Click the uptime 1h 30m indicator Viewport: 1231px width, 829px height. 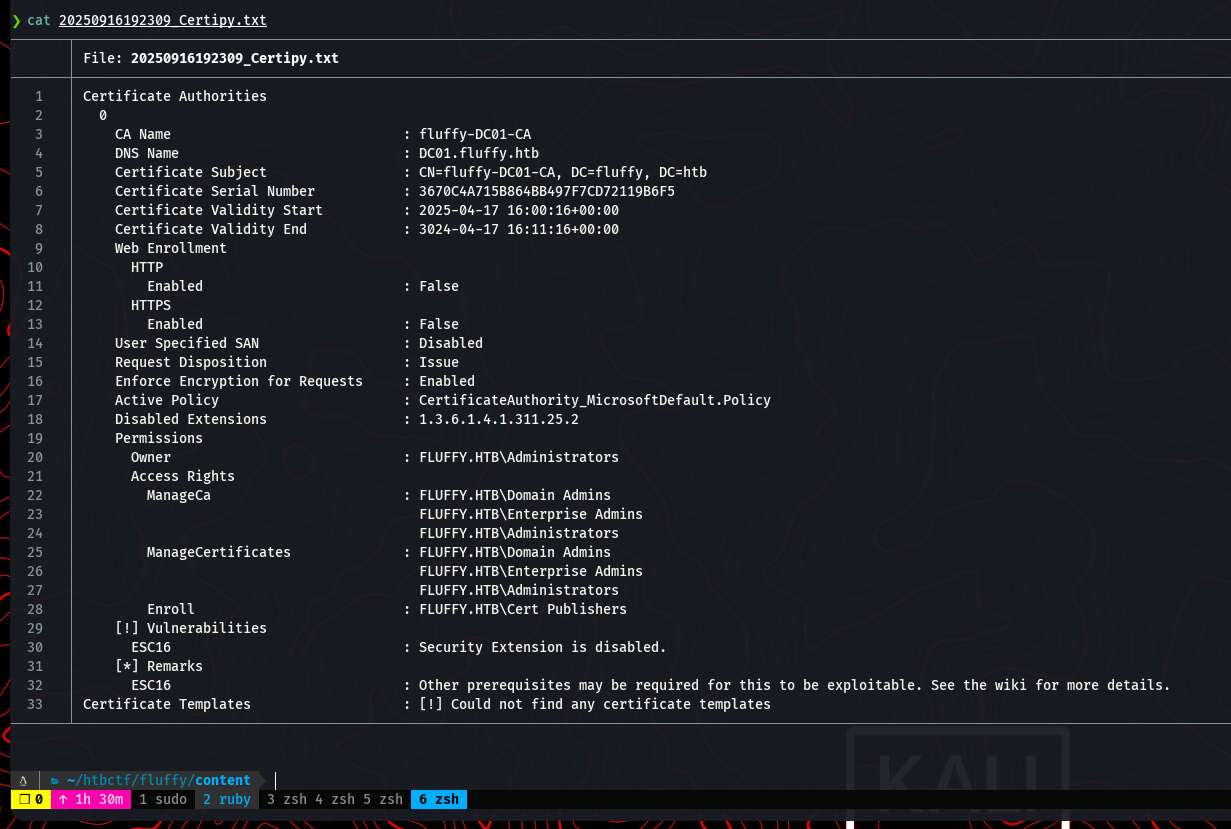point(90,799)
